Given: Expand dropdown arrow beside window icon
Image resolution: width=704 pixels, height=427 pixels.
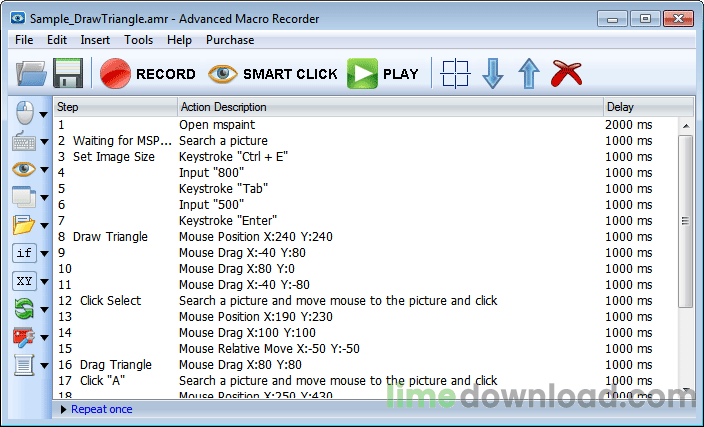Looking at the screenshot, I should coord(44,198).
